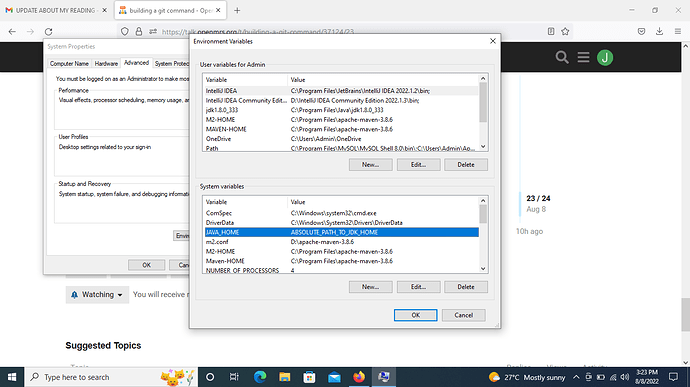Switch to the Computer Name tab

click(69, 64)
